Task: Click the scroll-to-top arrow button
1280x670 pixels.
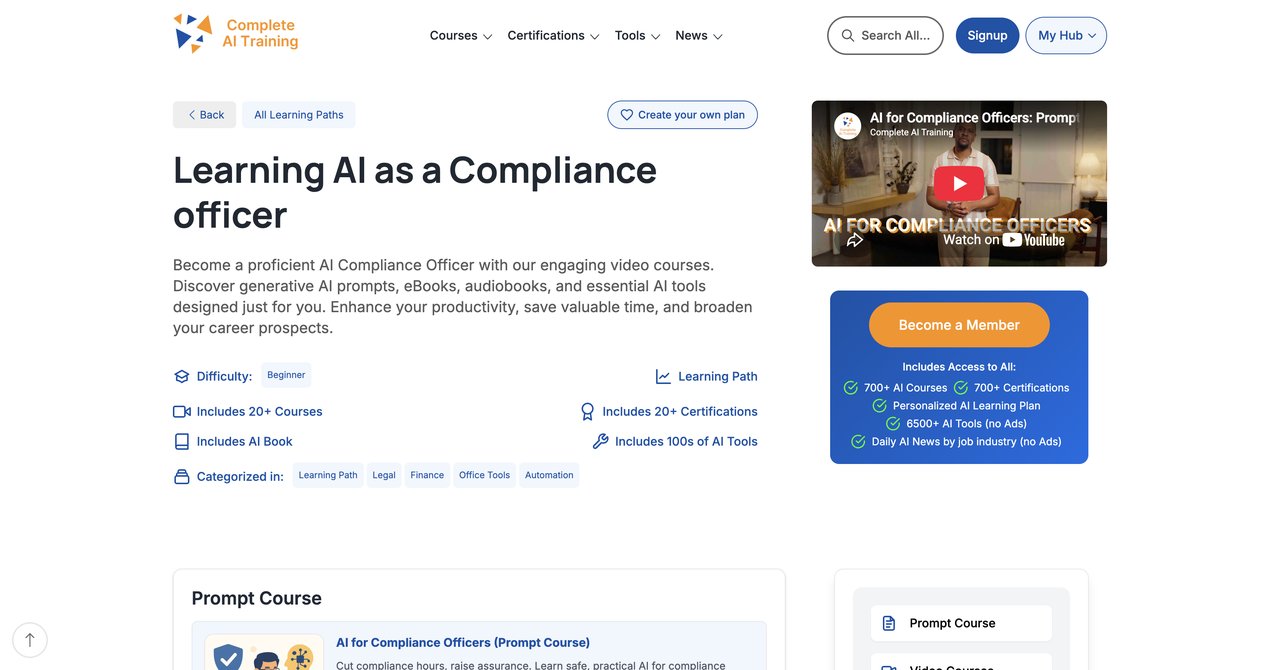Action: click(x=30, y=640)
